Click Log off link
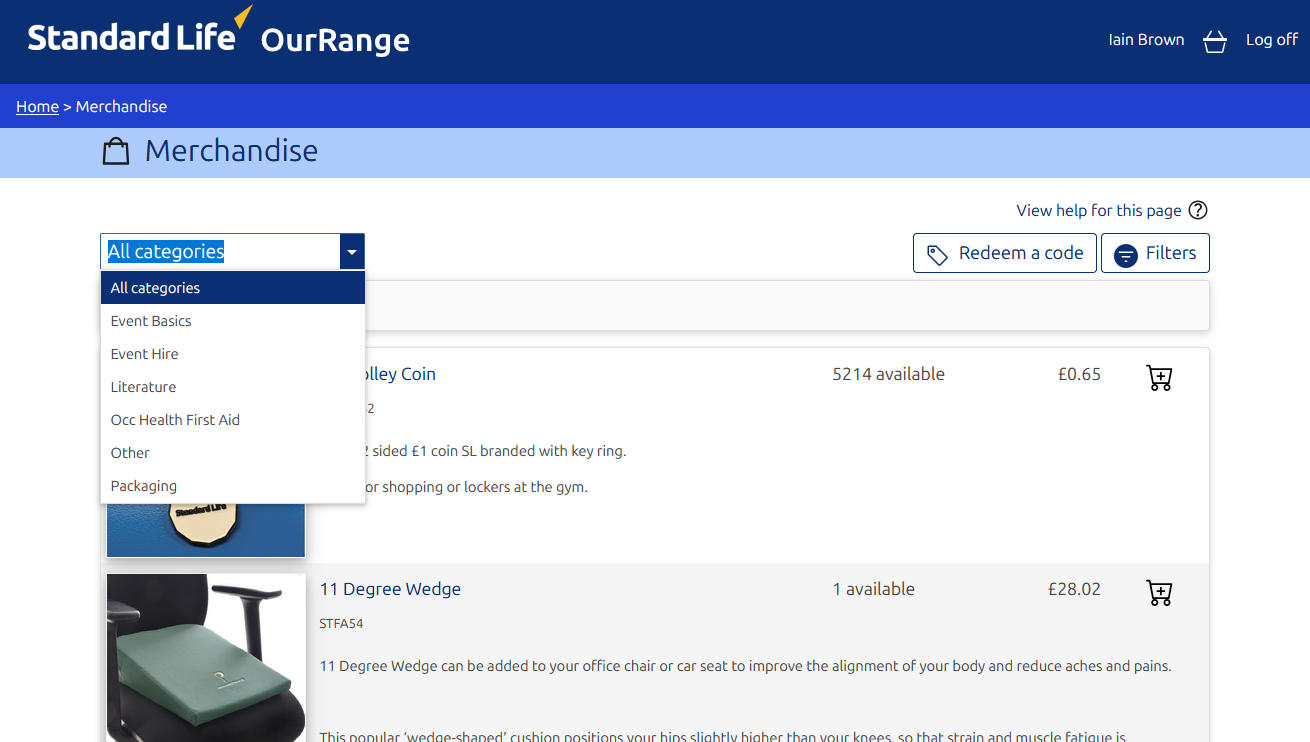Screen dimensions: 1310x742 (x=1271, y=40)
